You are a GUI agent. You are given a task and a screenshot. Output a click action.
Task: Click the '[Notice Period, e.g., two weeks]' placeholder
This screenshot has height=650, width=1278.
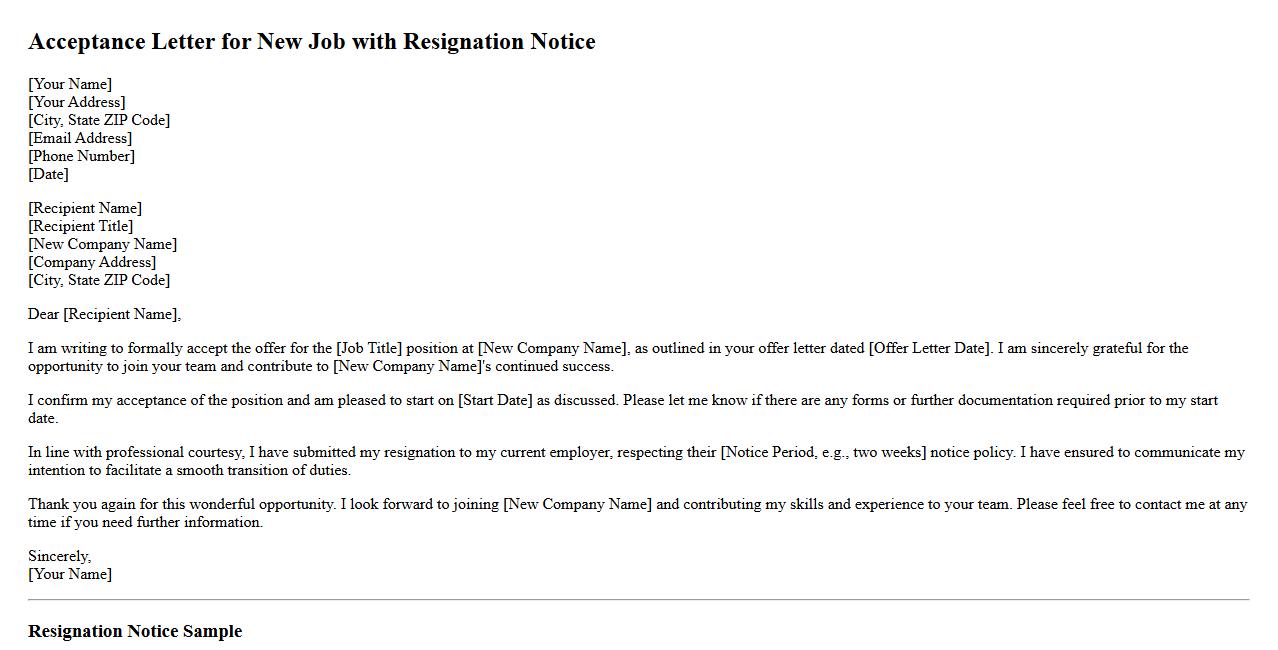[x=824, y=452]
